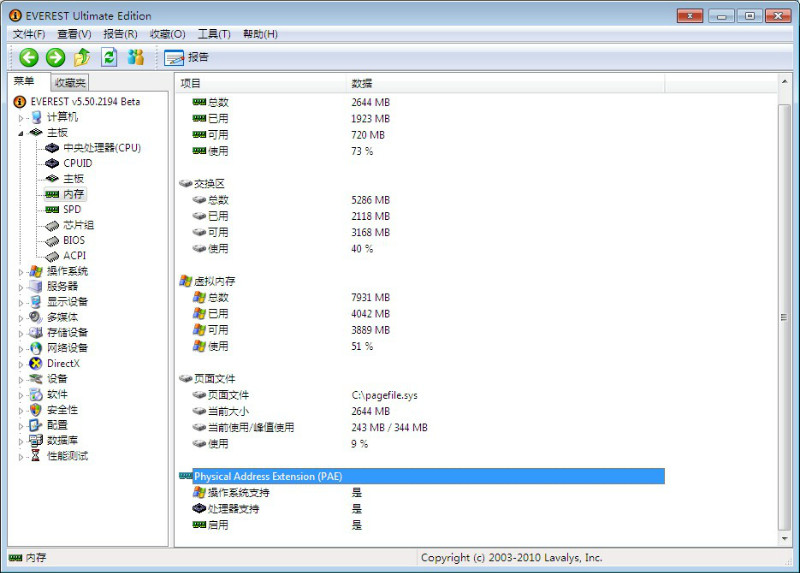Select the 主板 sub-item under 主板
This screenshot has width=800, height=573.
tap(73, 179)
